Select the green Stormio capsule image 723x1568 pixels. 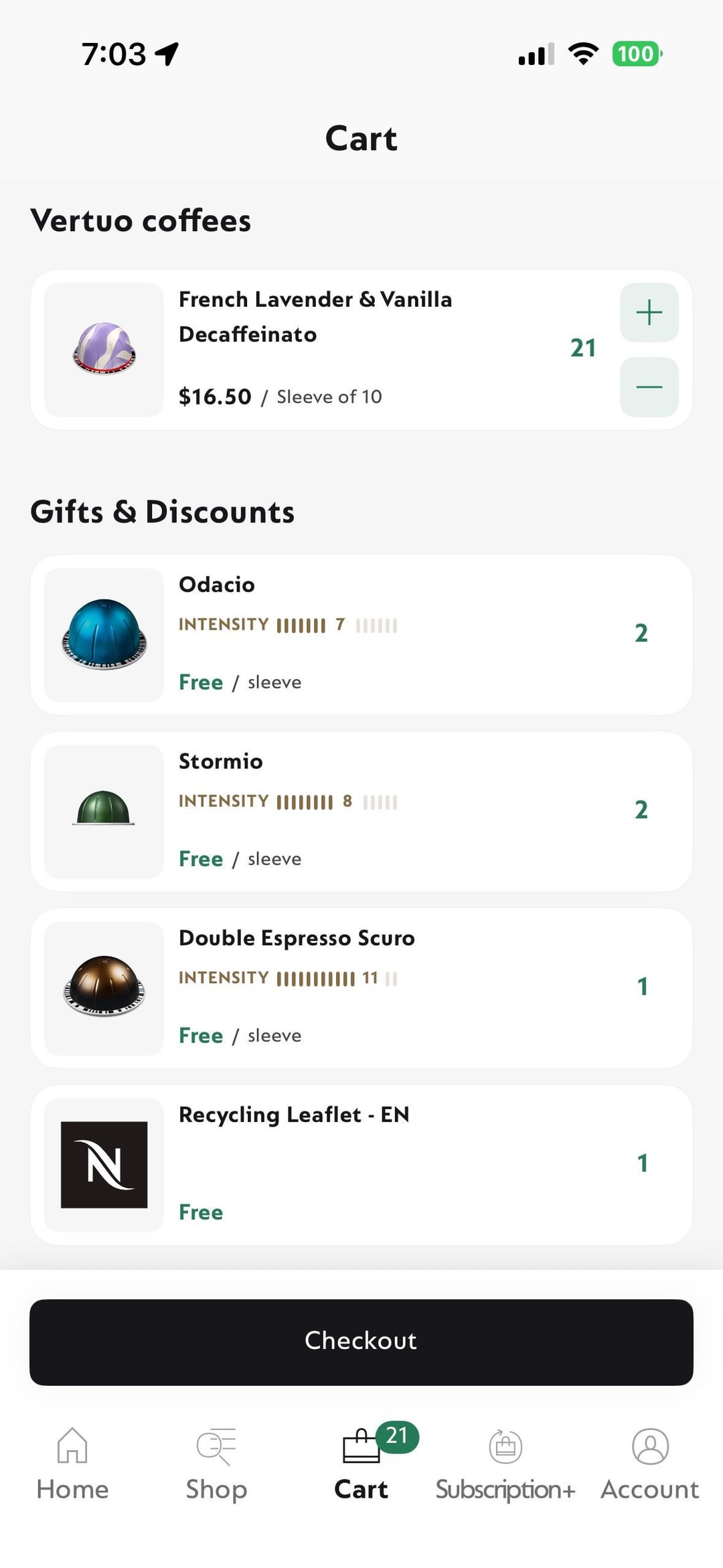(x=104, y=809)
